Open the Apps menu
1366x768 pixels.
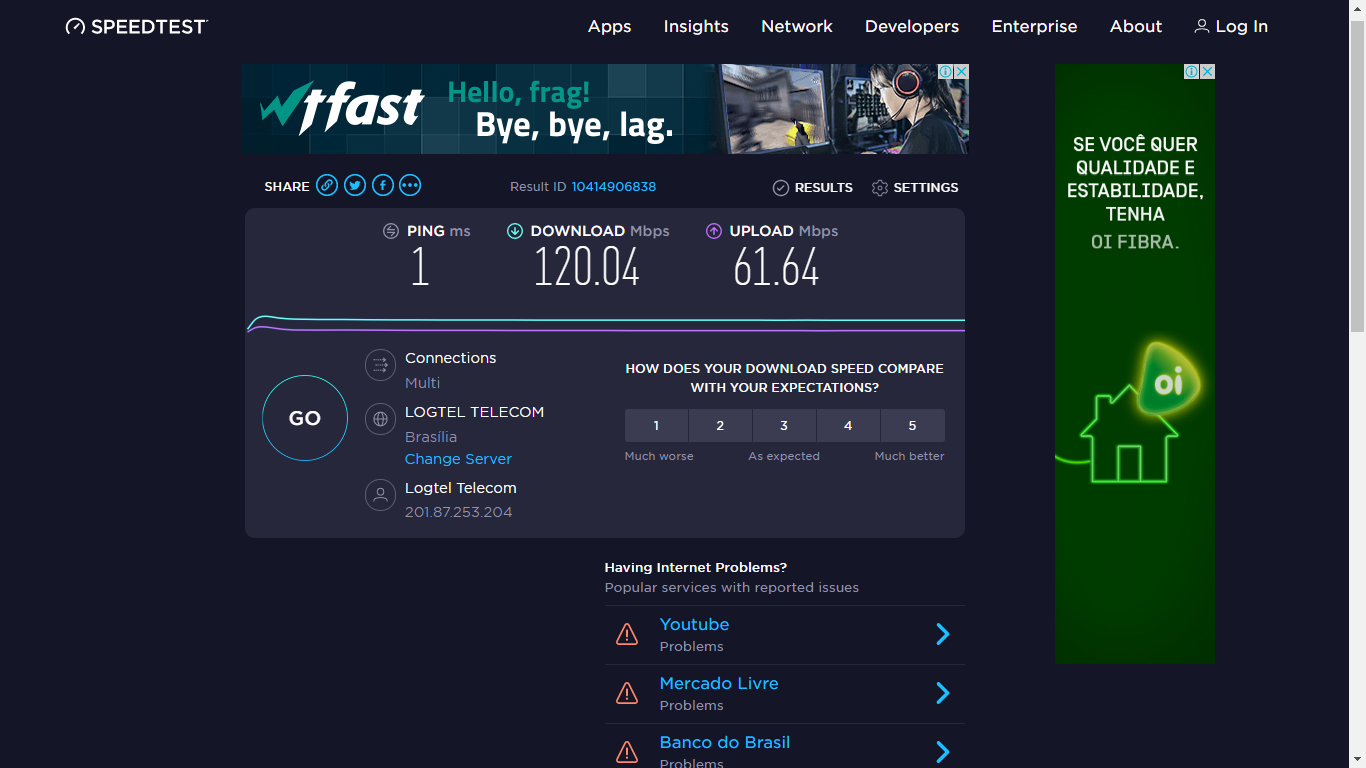point(610,27)
